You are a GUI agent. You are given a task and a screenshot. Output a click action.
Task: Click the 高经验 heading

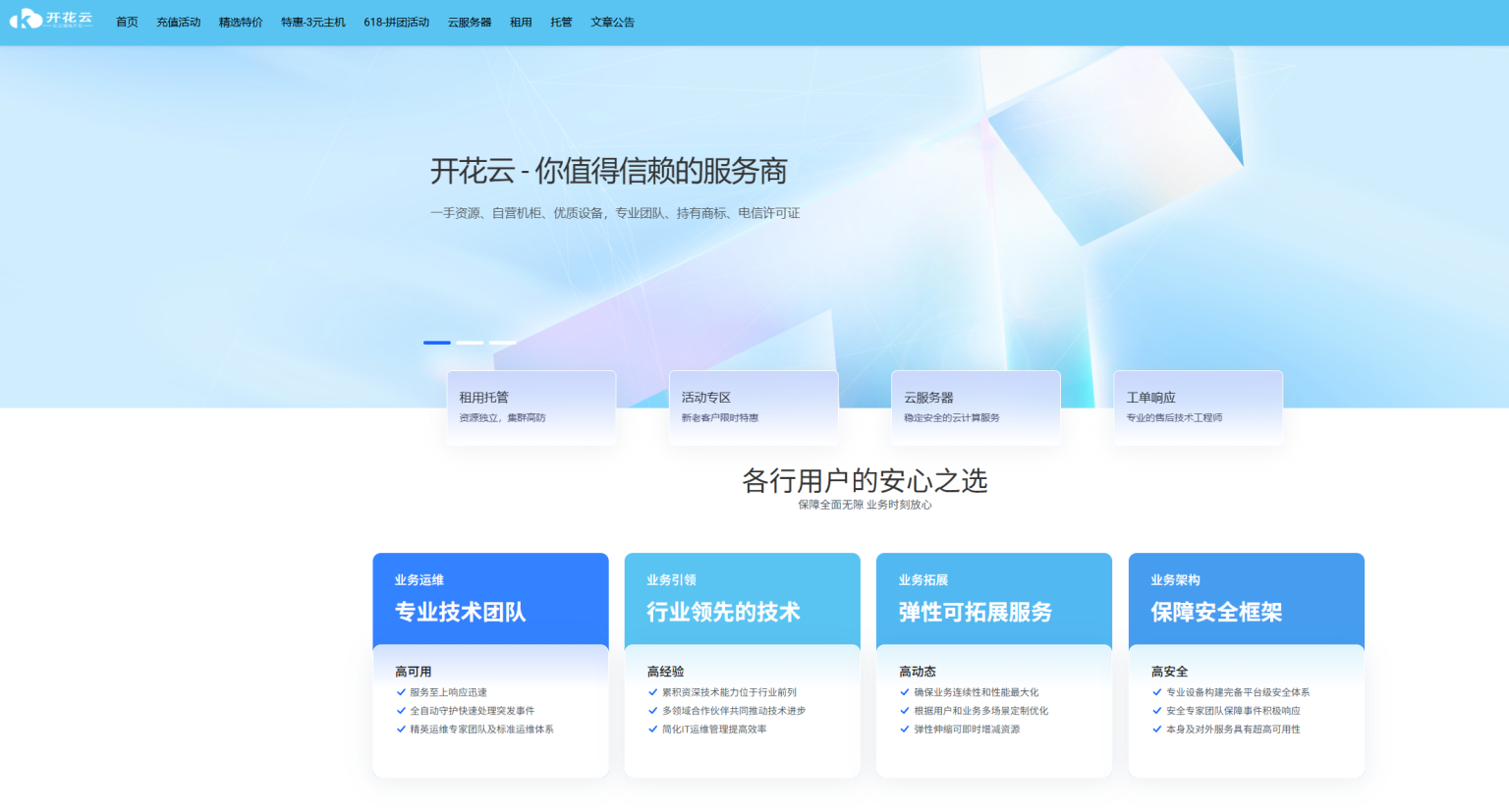665,672
